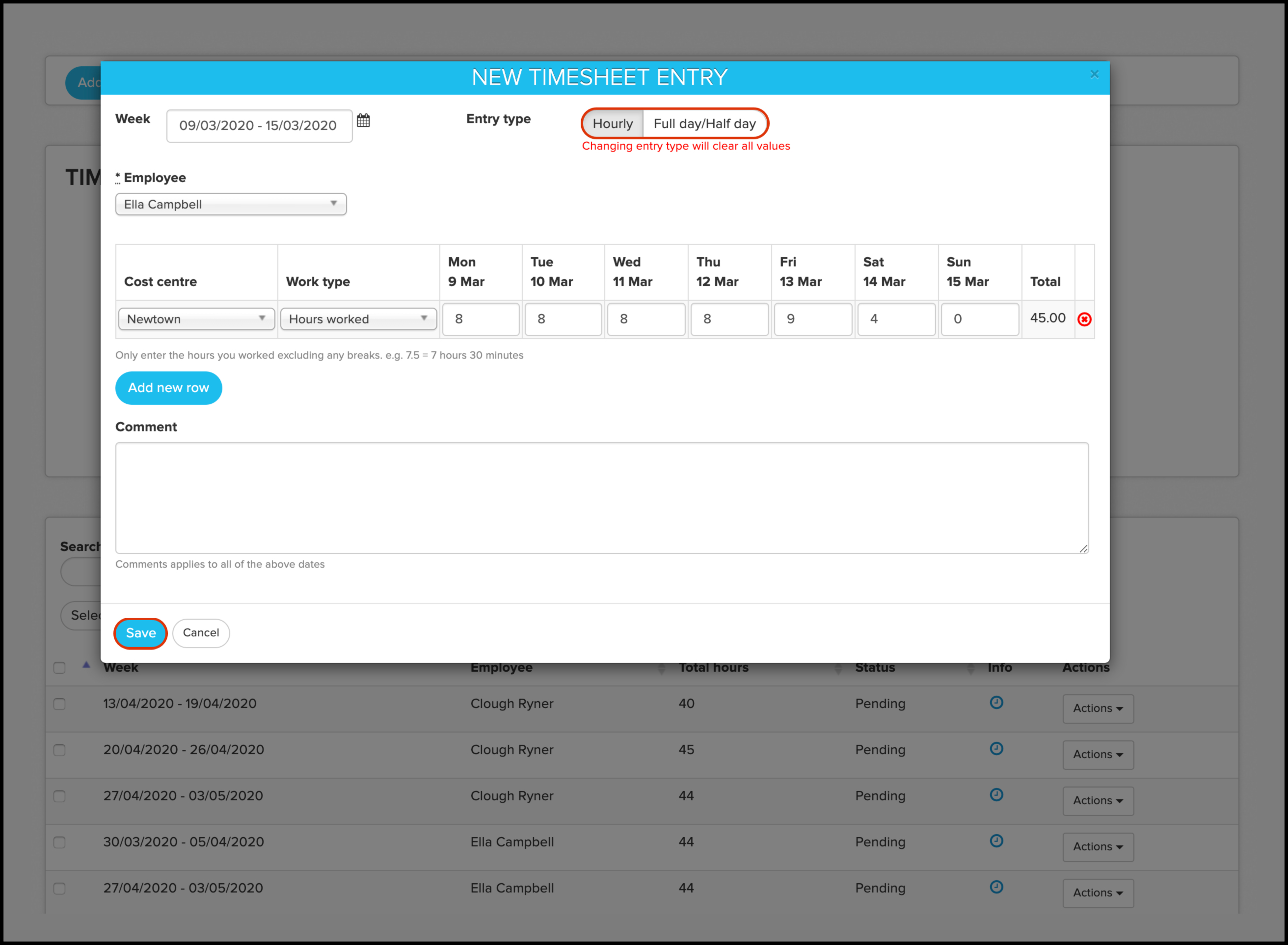The image size is (1288, 945).
Task: Click the Save button
Action: (x=141, y=633)
